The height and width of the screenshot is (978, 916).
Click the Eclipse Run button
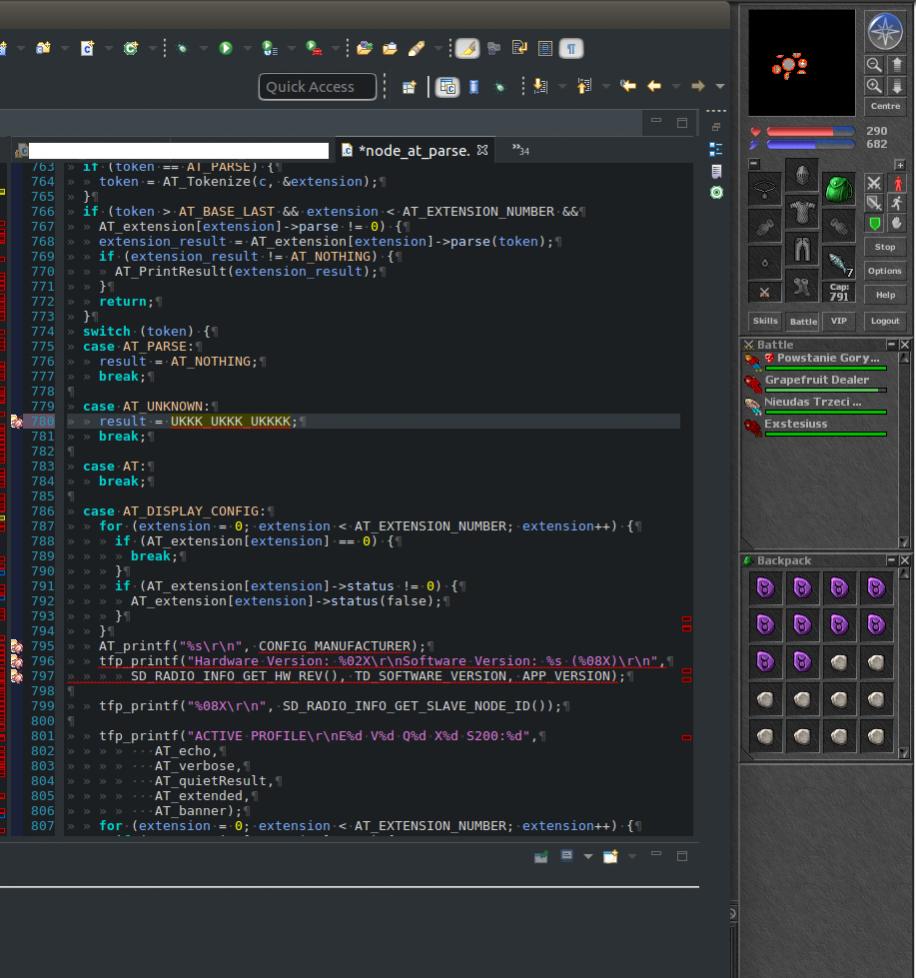click(225, 48)
